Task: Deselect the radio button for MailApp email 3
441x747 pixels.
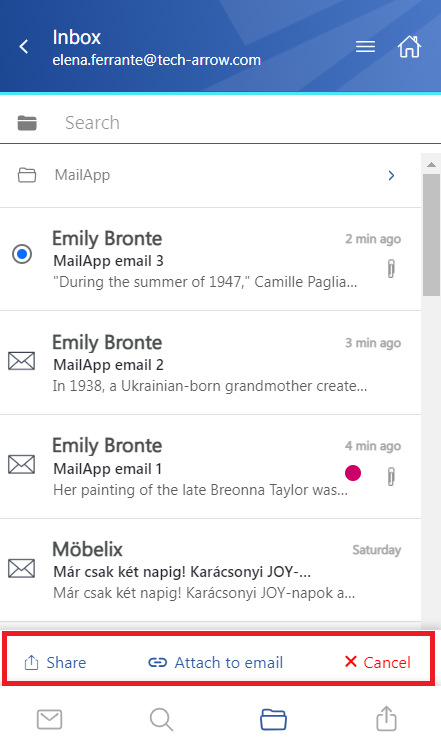Action: coord(22,254)
